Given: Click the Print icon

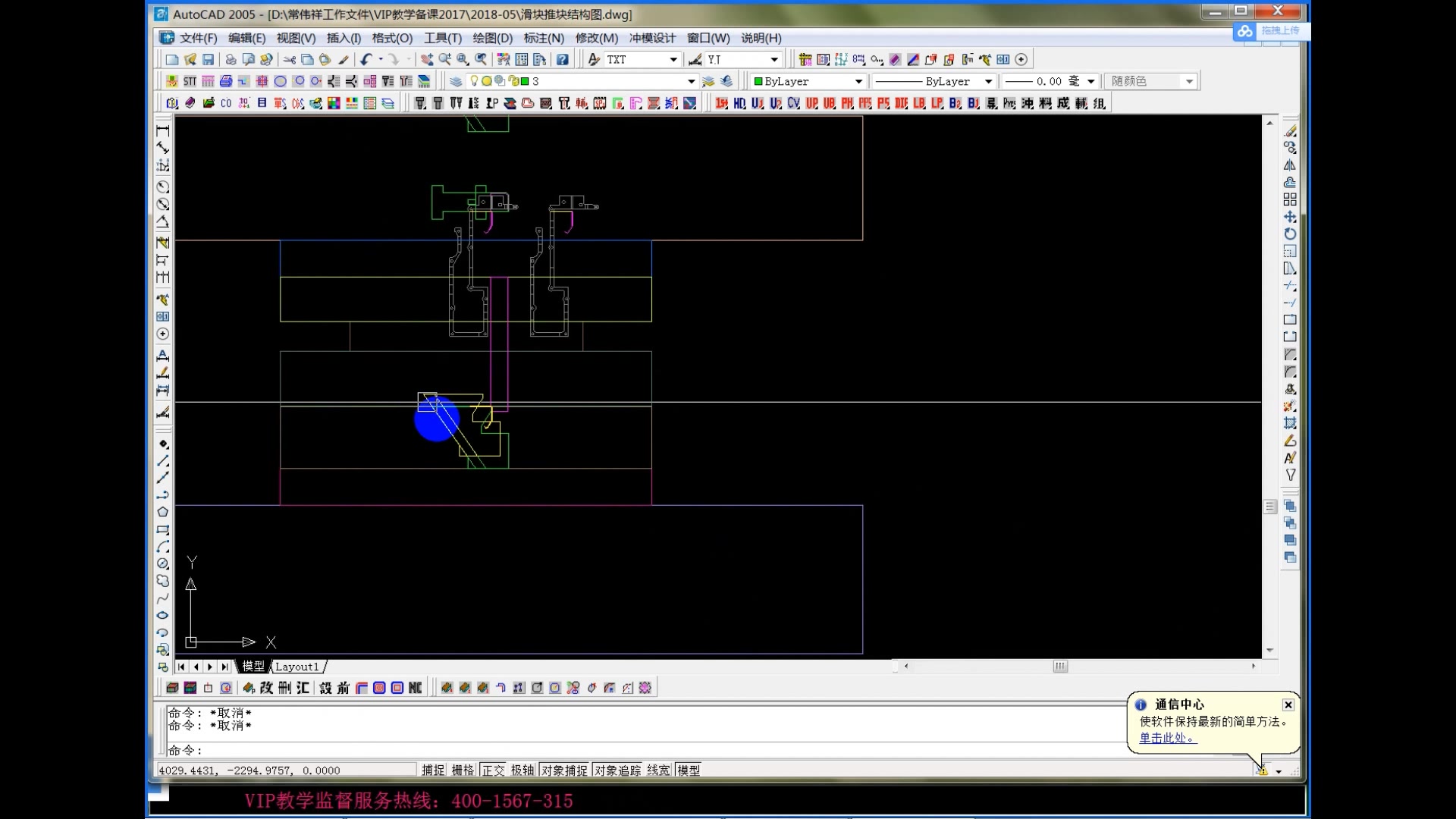Looking at the screenshot, I should pos(231,59).
